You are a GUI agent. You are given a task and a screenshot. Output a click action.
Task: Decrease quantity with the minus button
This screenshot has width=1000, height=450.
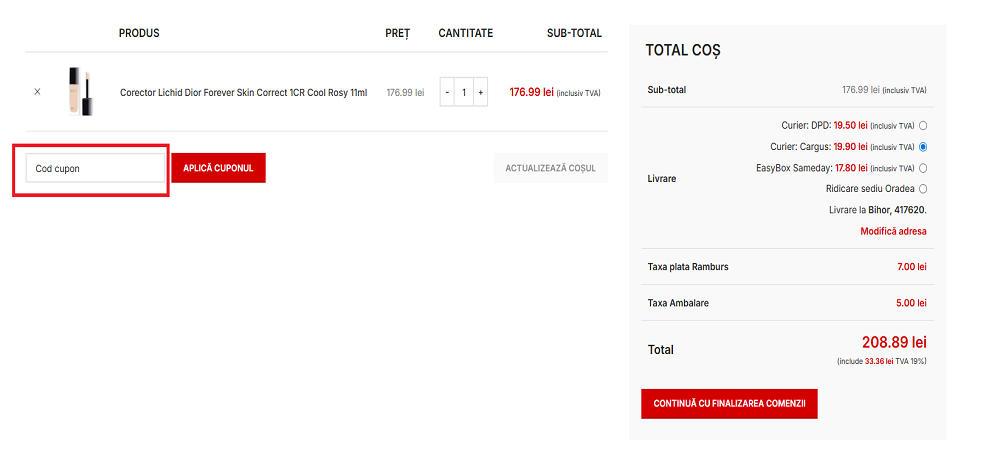click(447, 92)
